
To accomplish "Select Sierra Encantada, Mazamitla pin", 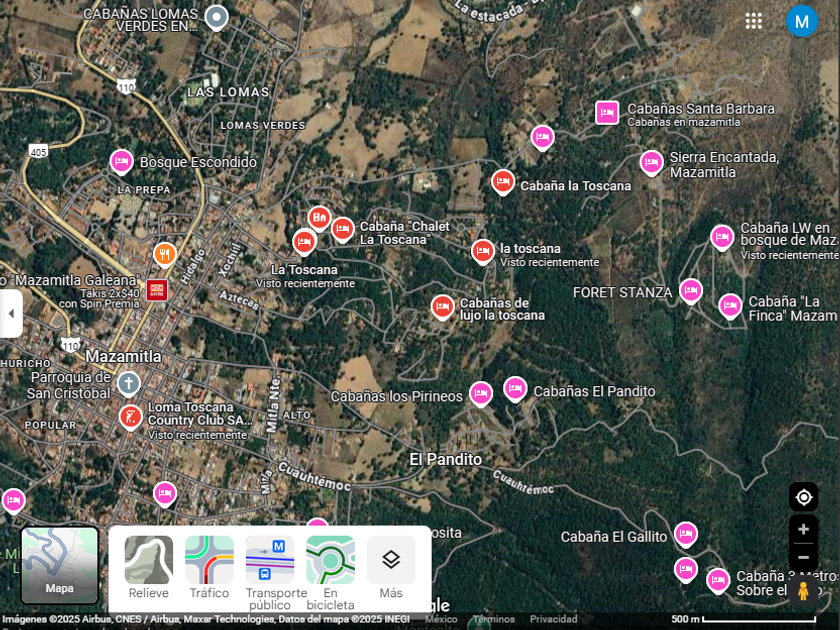I will 651,163.
